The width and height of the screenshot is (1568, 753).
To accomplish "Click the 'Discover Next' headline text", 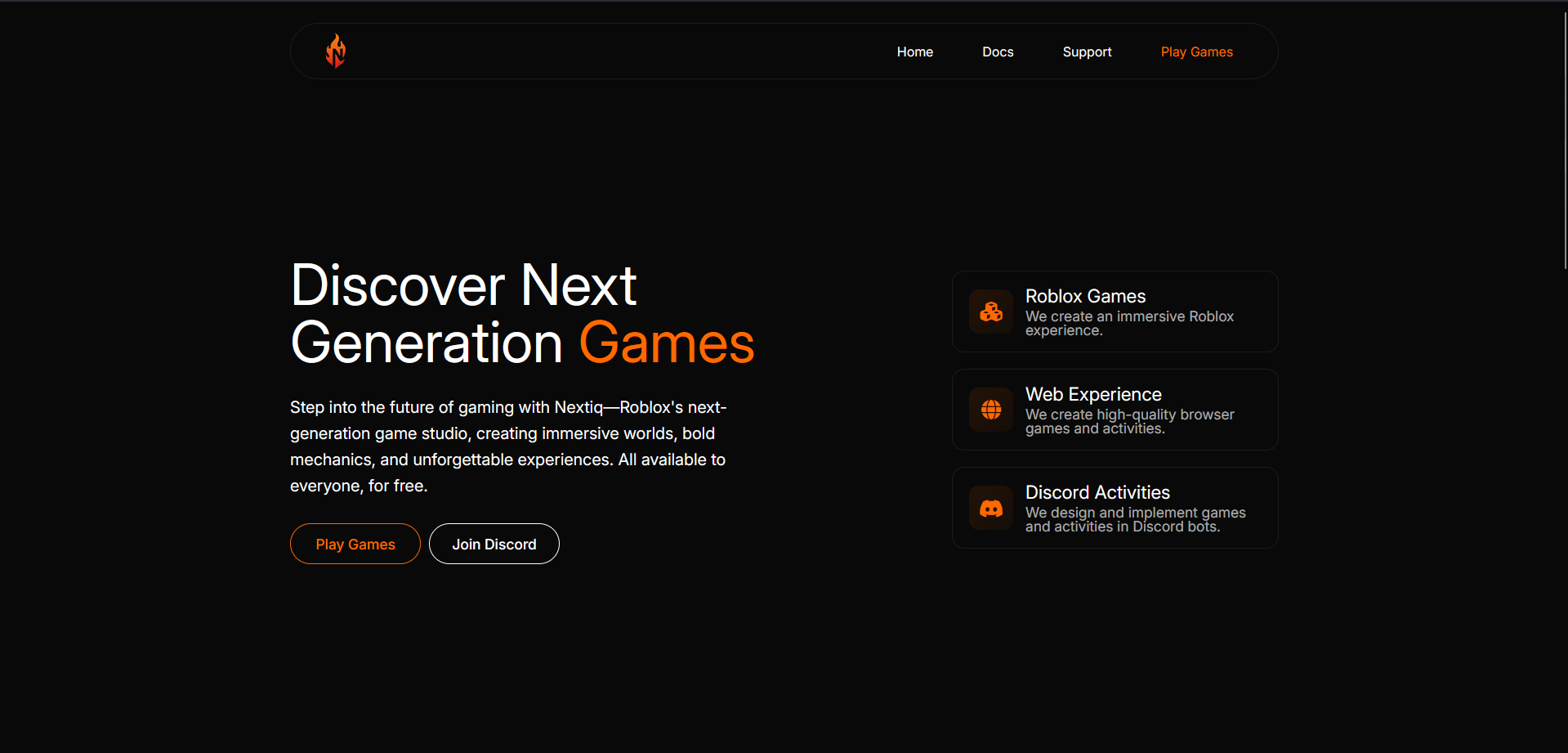I will [x=463, y=285].
